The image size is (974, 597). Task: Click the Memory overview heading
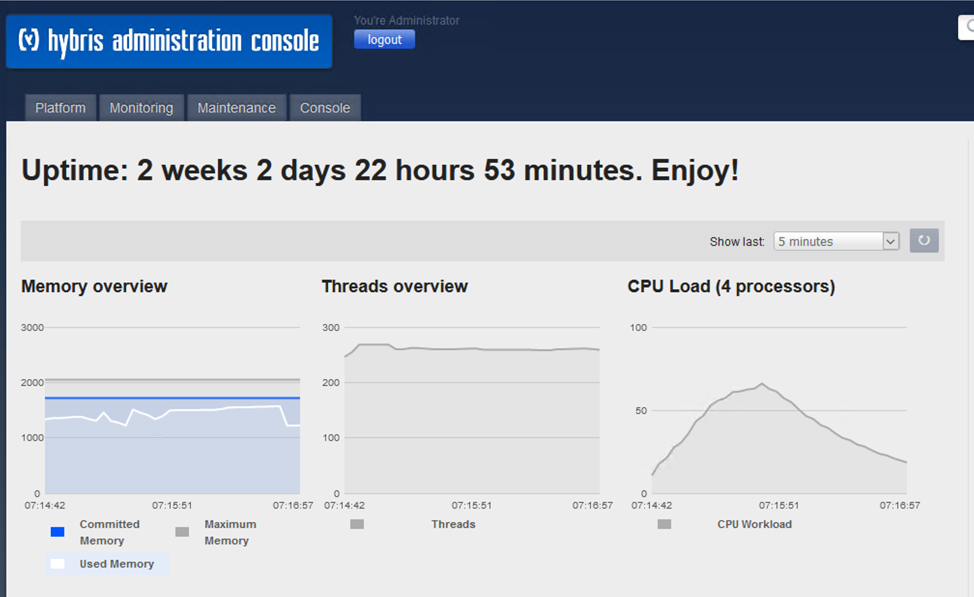(x=94, y=286)
